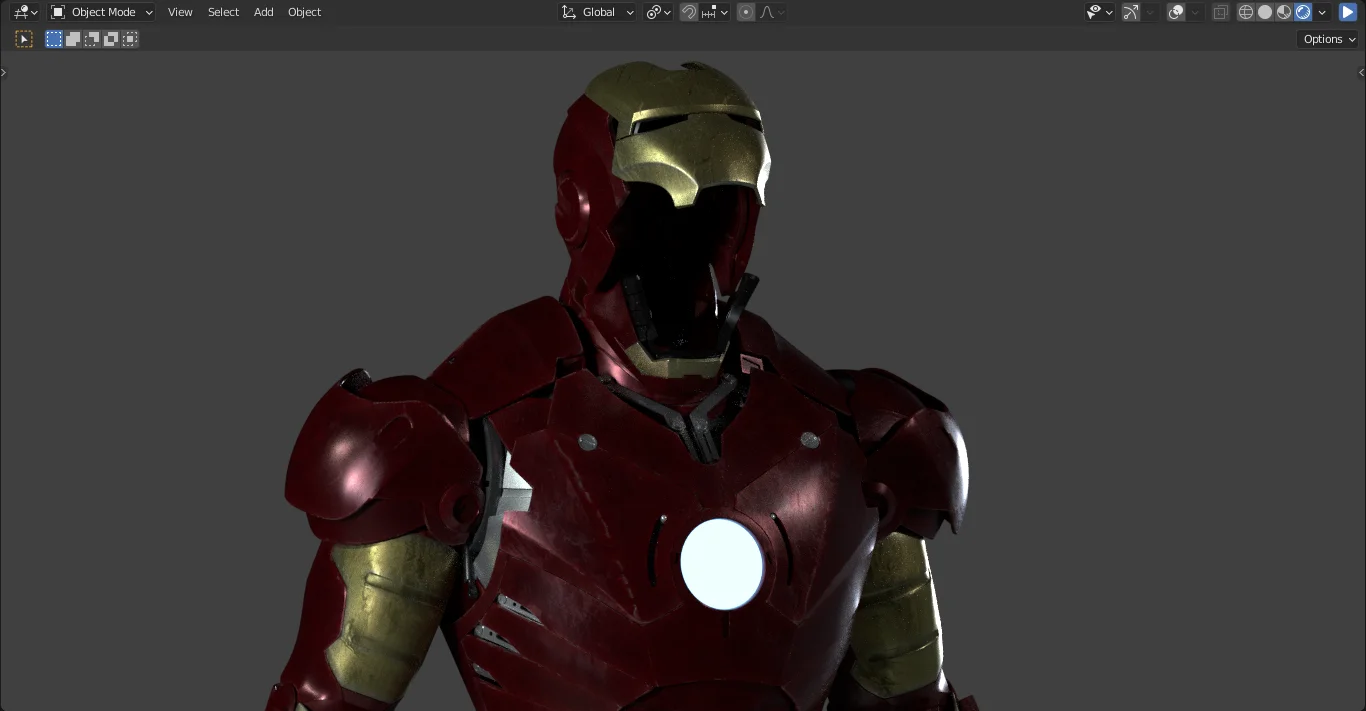Toggle Rendered shading mode off

[1301, 11]
